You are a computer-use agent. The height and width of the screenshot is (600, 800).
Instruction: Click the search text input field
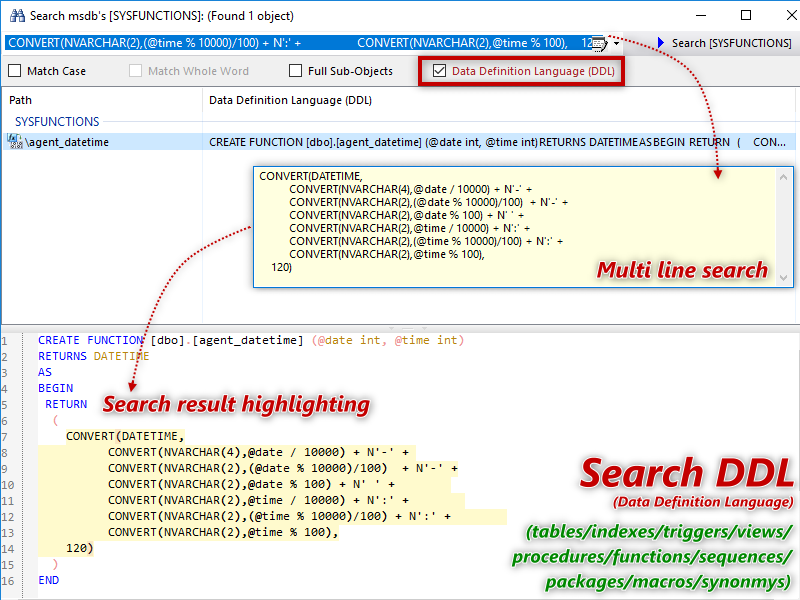point(298,43)
